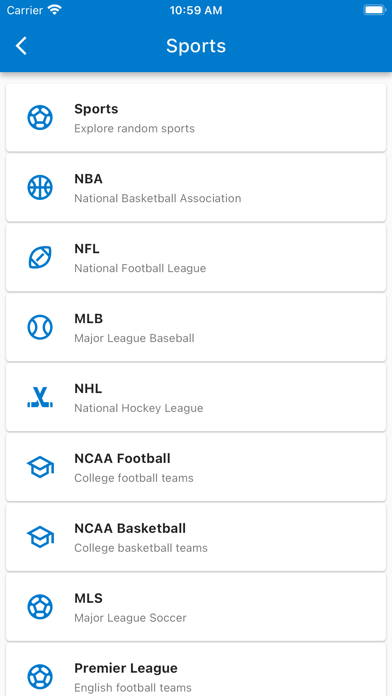Click soccer ball icon beside Premier League
Screen dimensions: 392x696
pos(40,677)
